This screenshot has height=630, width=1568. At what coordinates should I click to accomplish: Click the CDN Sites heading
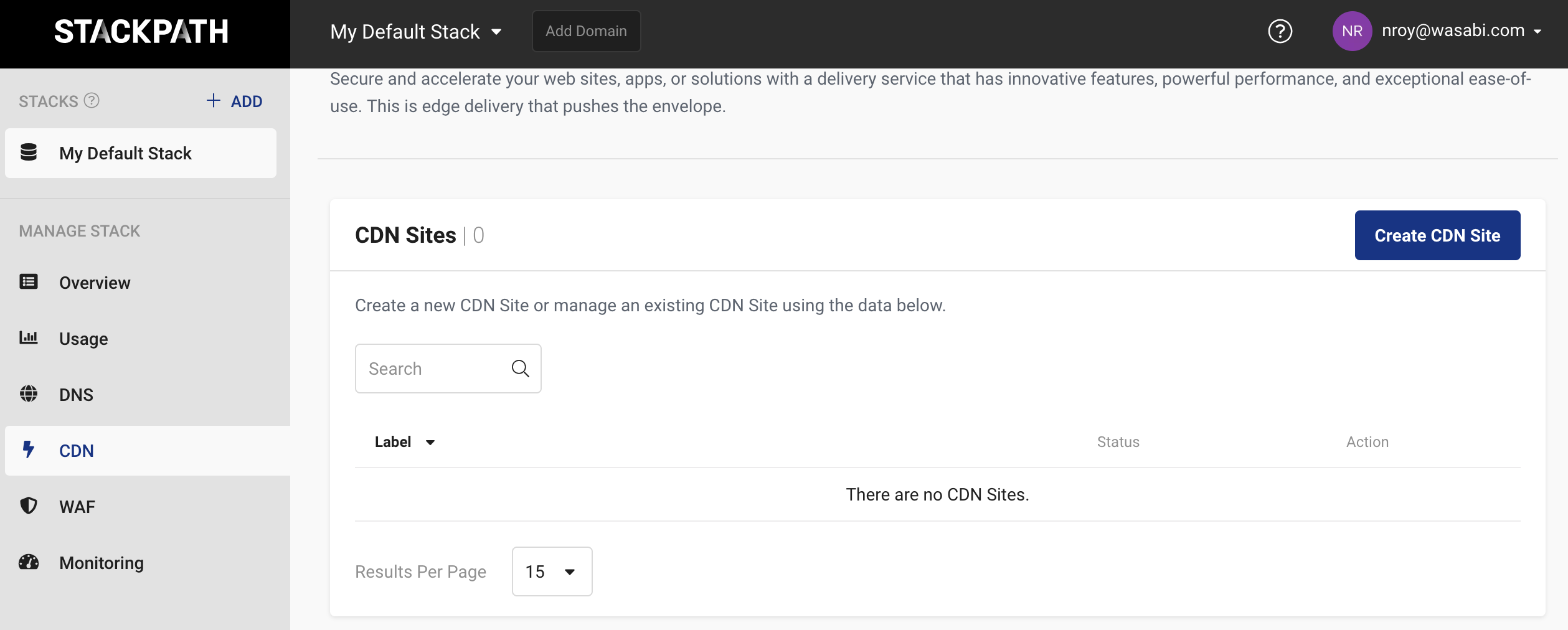tap(405, 235)
